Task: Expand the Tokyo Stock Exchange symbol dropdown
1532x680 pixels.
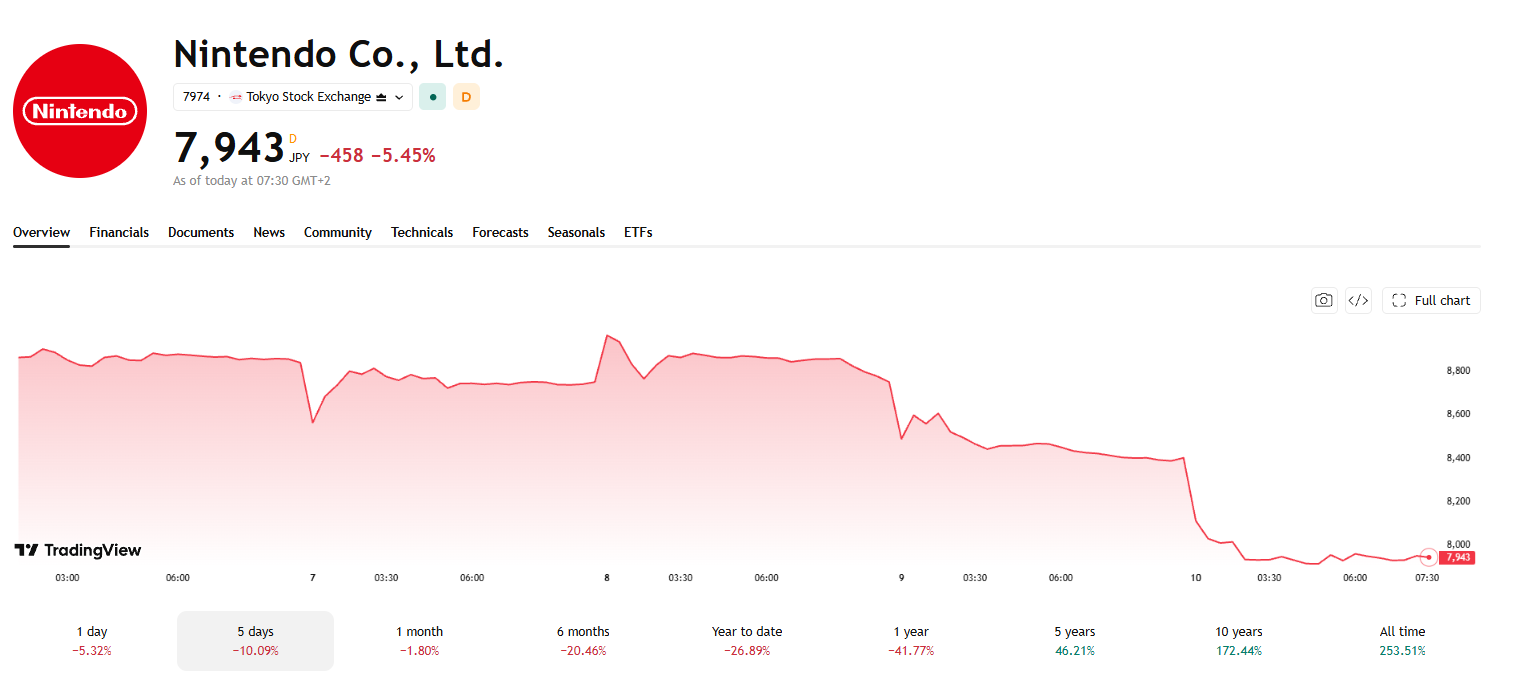Action: click(293, 97)
